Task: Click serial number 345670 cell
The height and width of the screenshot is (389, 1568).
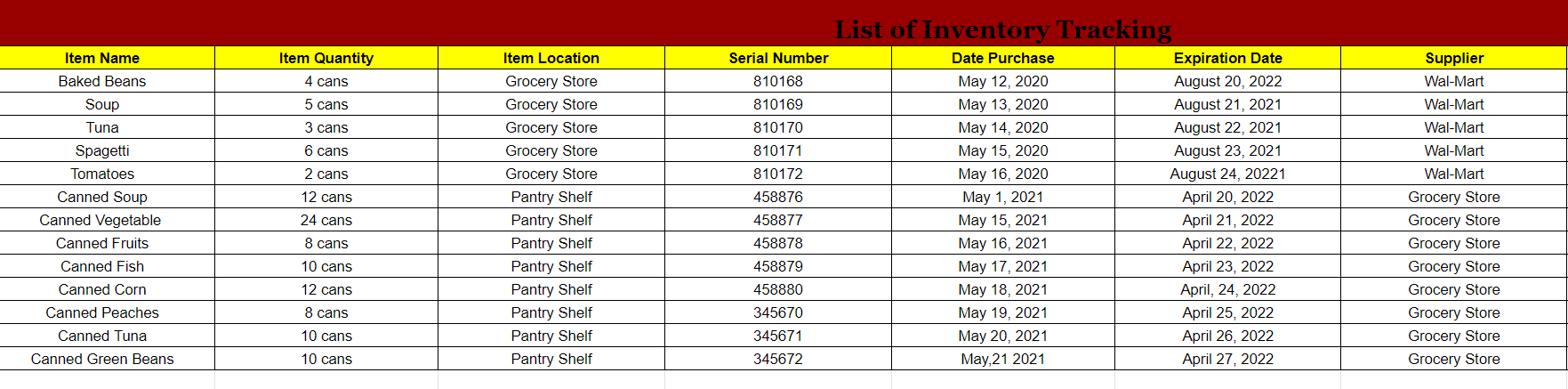Action: point(778,312)
